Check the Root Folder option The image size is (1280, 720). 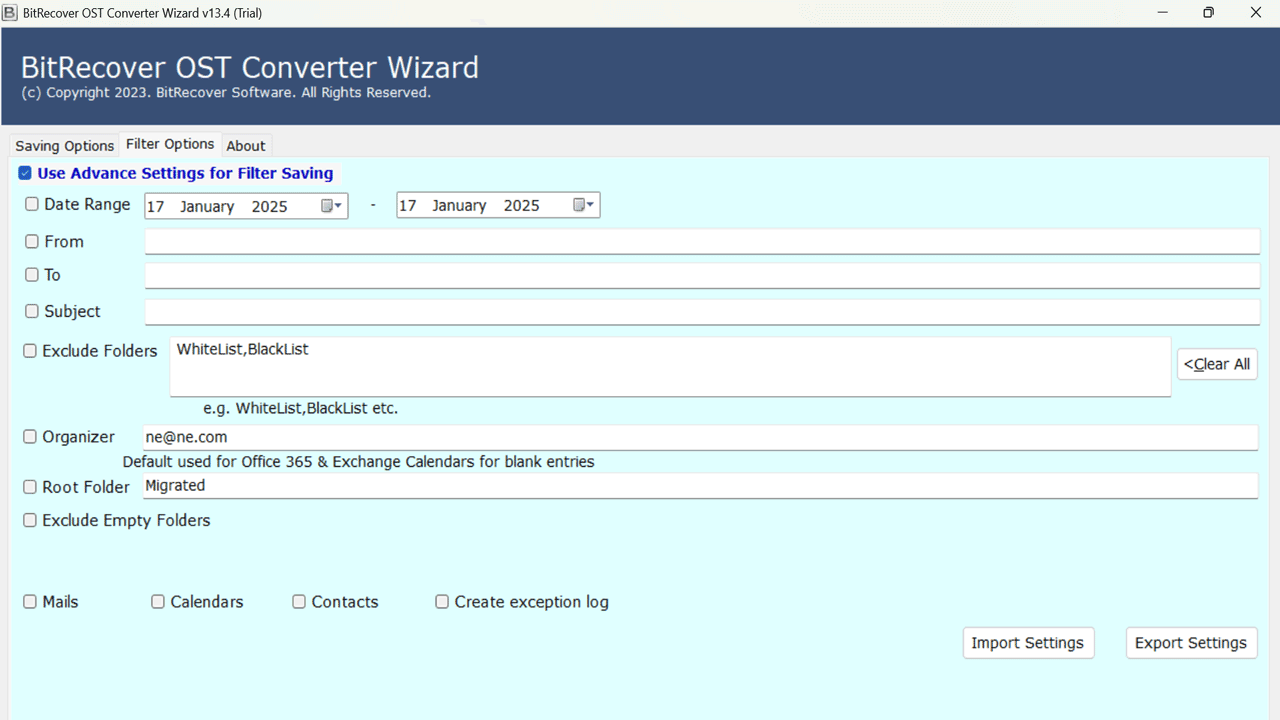(x=30, y=487)
